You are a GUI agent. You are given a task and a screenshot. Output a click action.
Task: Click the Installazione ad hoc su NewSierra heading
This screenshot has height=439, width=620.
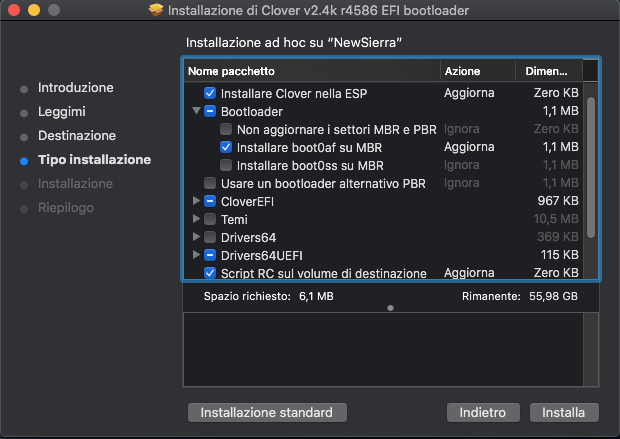click(294, 42)
